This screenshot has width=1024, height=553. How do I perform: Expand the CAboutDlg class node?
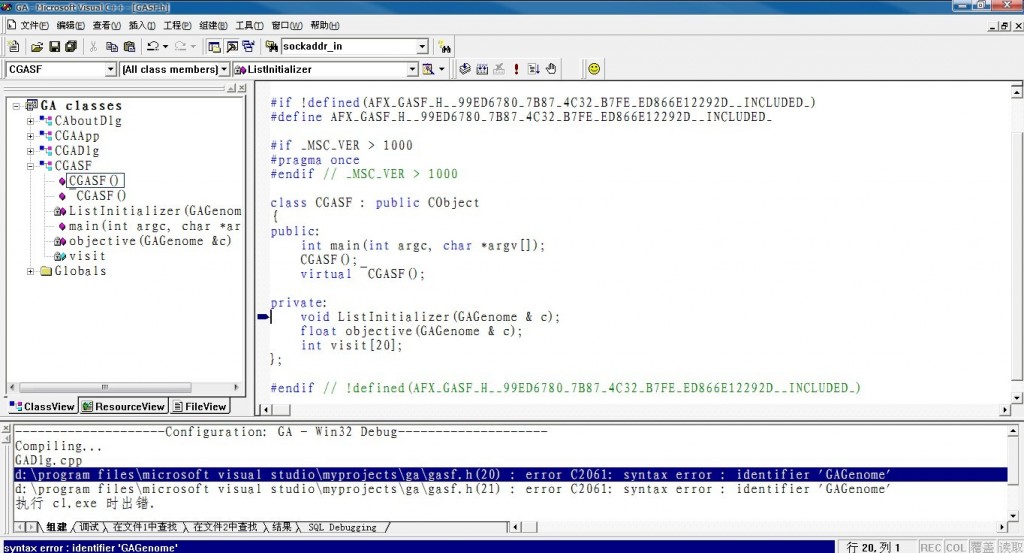click(x=30, y=121)
